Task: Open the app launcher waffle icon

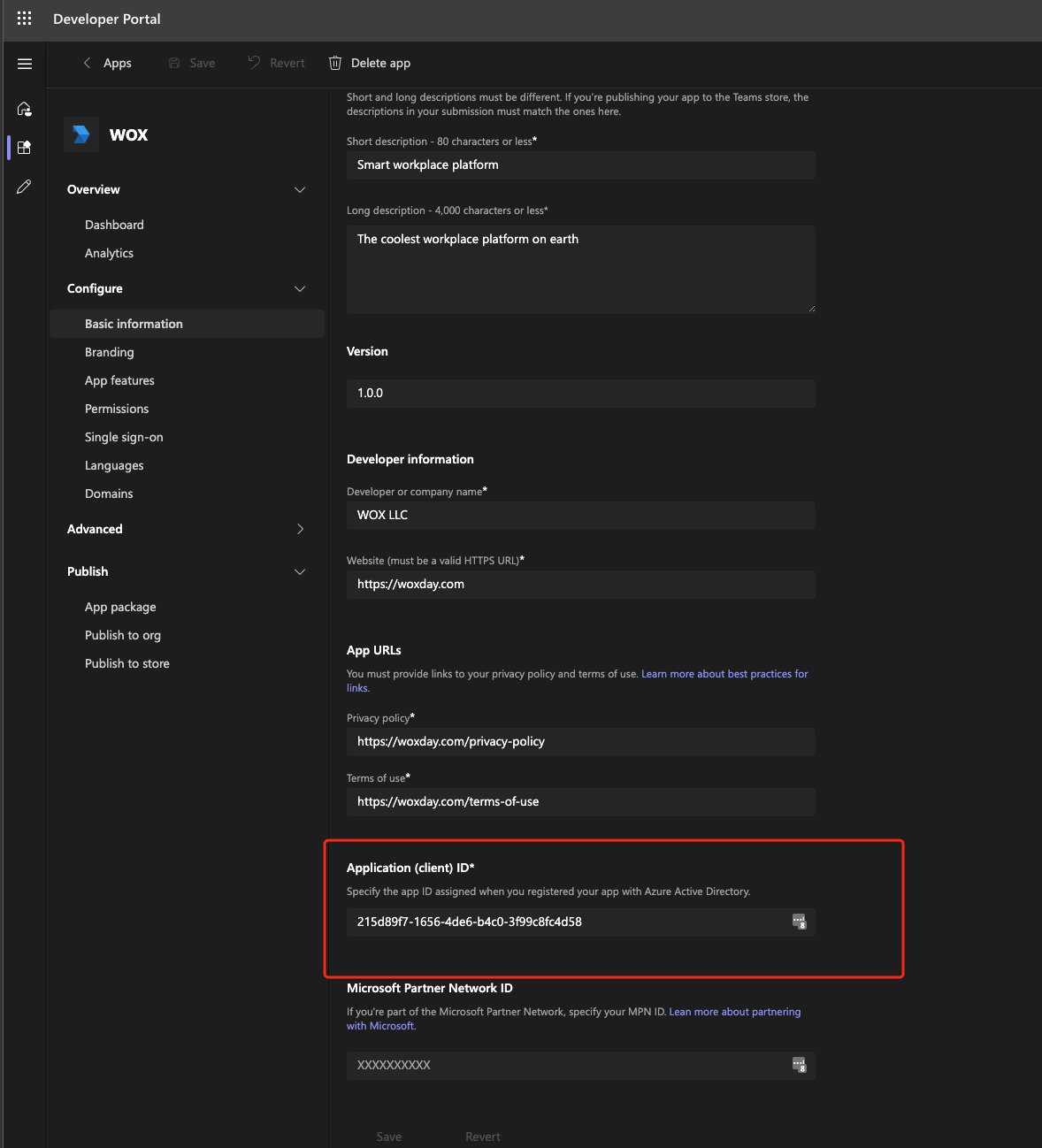Action: 24,19
